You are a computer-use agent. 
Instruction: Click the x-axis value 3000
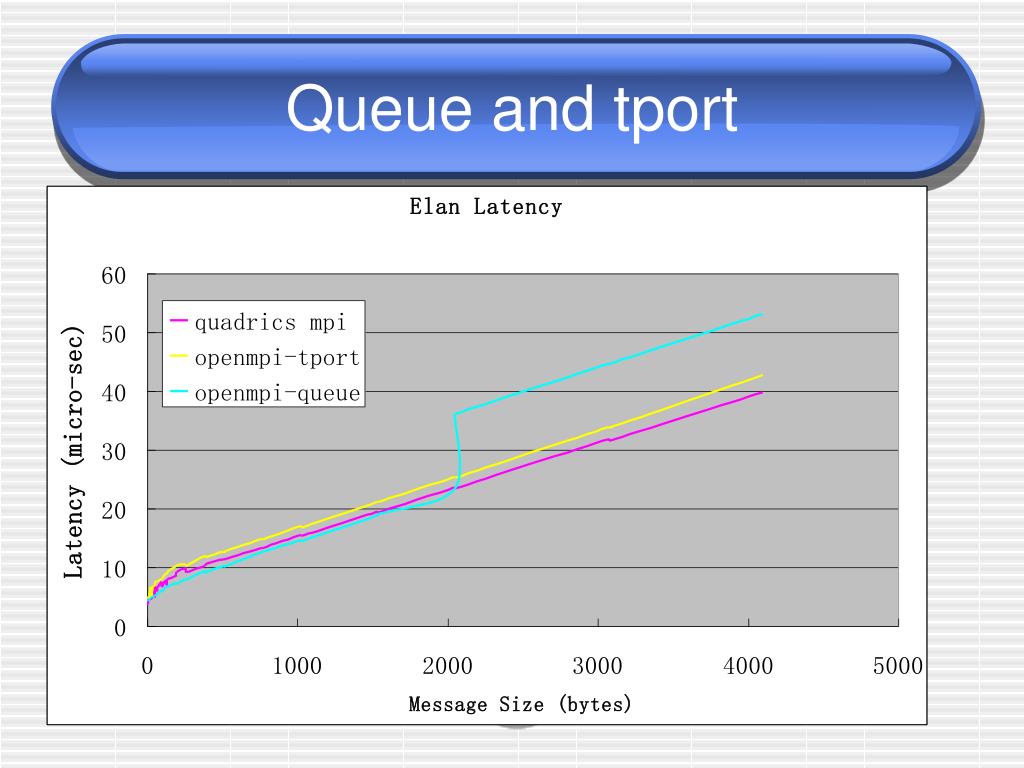[x=598, y=666]
